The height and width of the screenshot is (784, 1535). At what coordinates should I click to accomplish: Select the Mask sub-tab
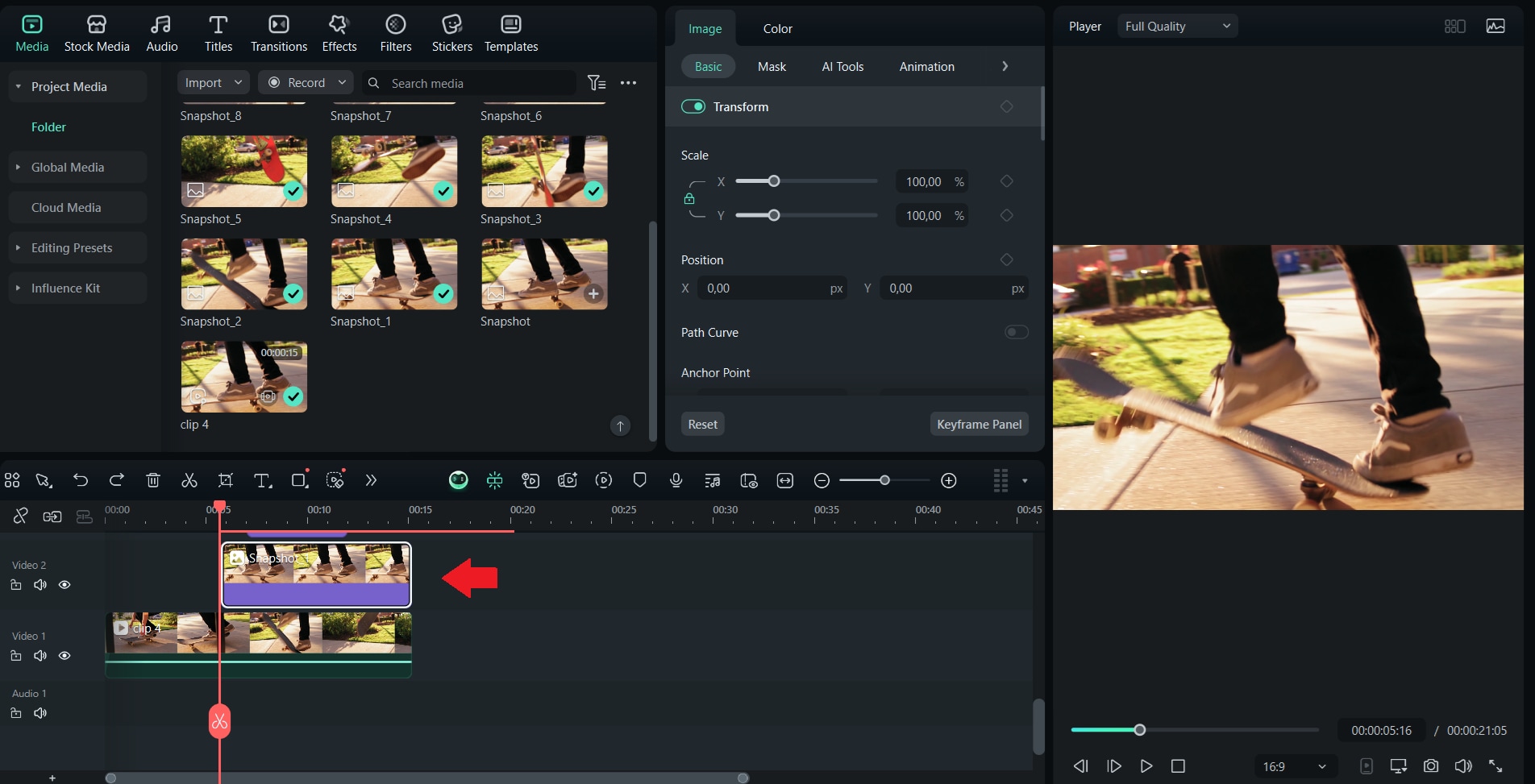772,66
